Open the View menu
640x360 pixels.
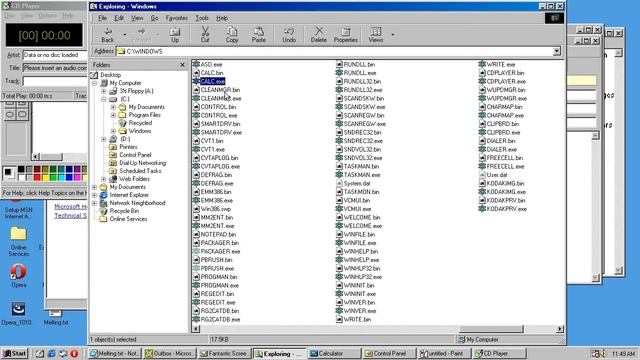pyautogui.click(x=137, y=18)
